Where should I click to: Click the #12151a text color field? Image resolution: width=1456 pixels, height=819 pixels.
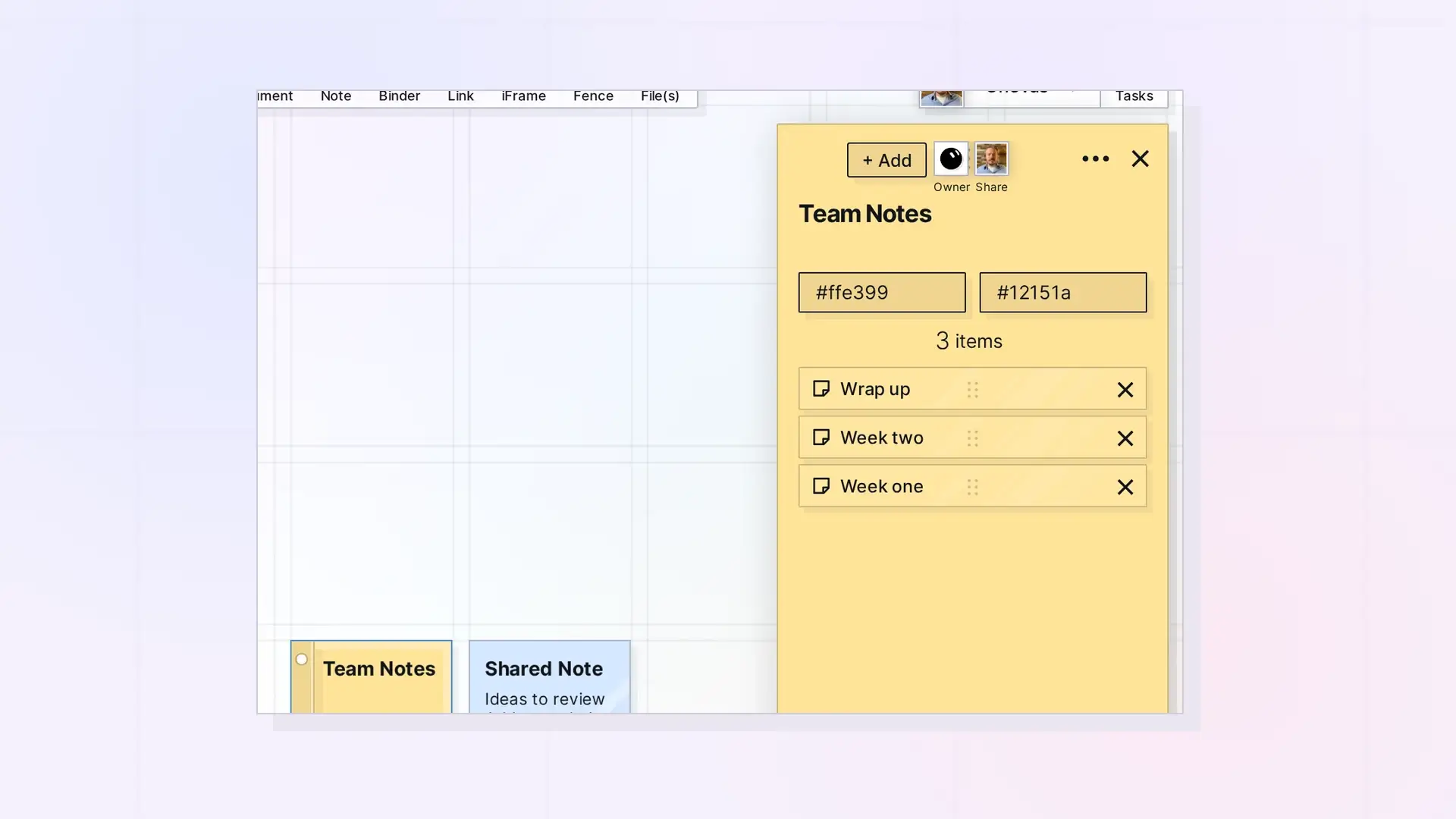click(1062, 292)
